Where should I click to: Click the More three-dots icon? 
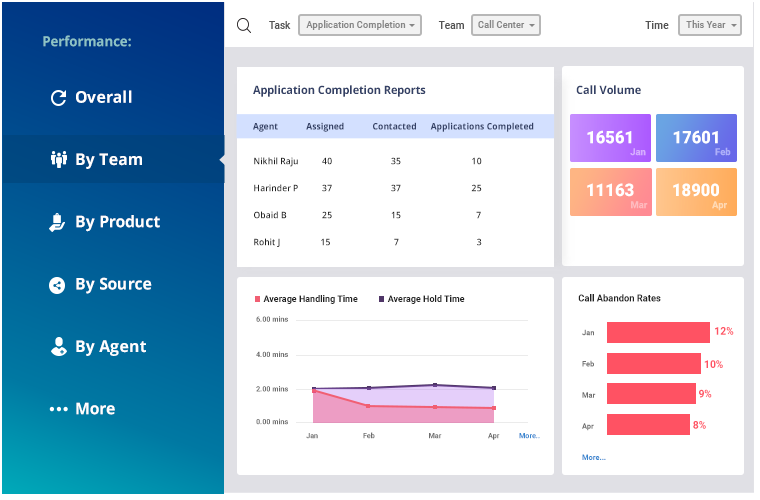click(59, 409)
